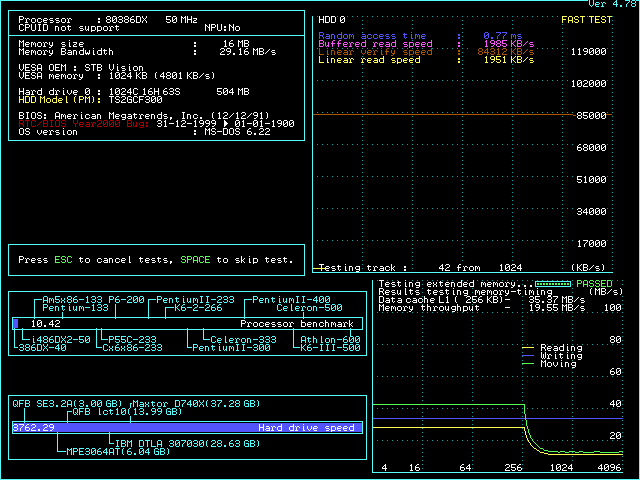
Task: Click the yellow 'FAST TEST' label
Action: 587,20
